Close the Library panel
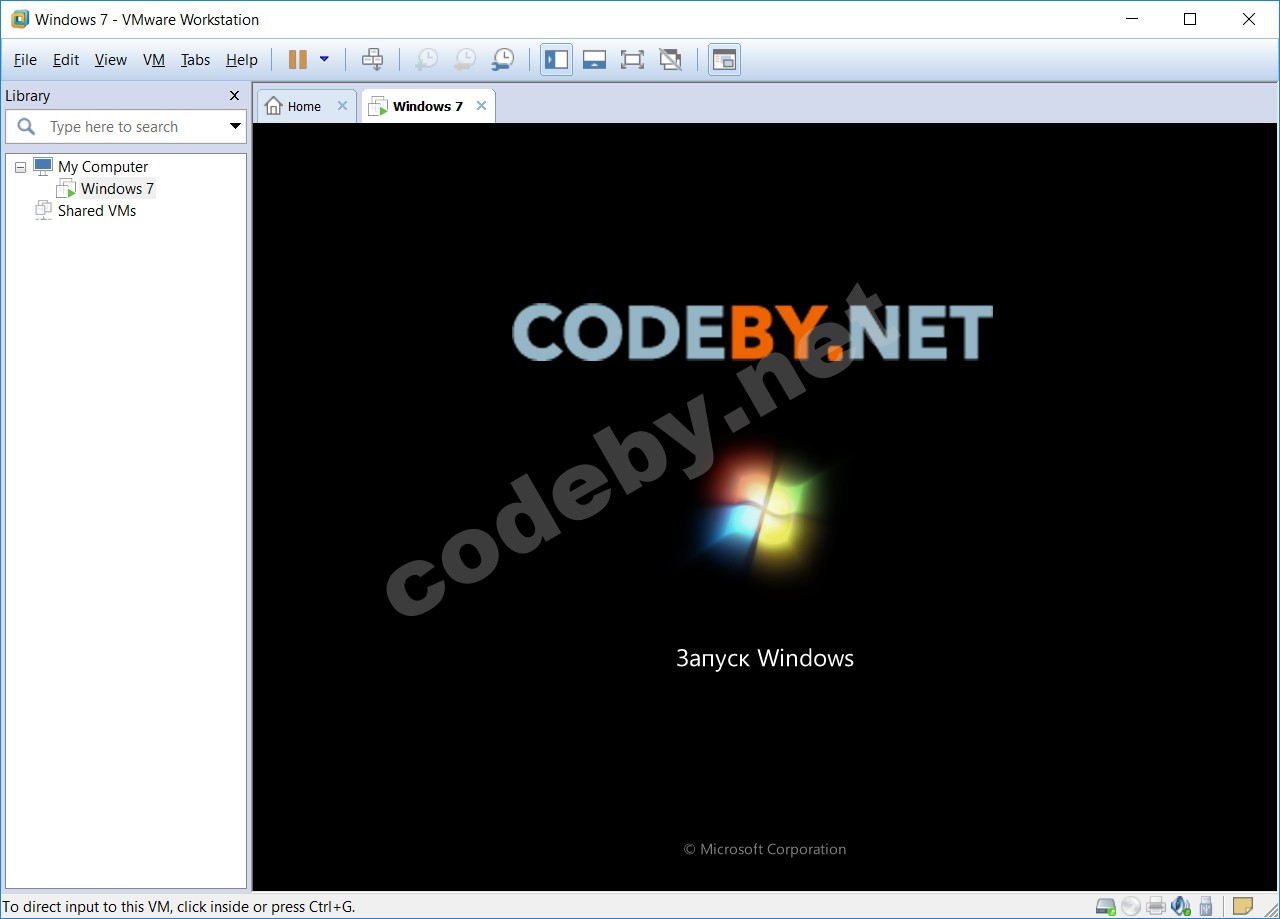1280x919 pixels. [234, 96]
